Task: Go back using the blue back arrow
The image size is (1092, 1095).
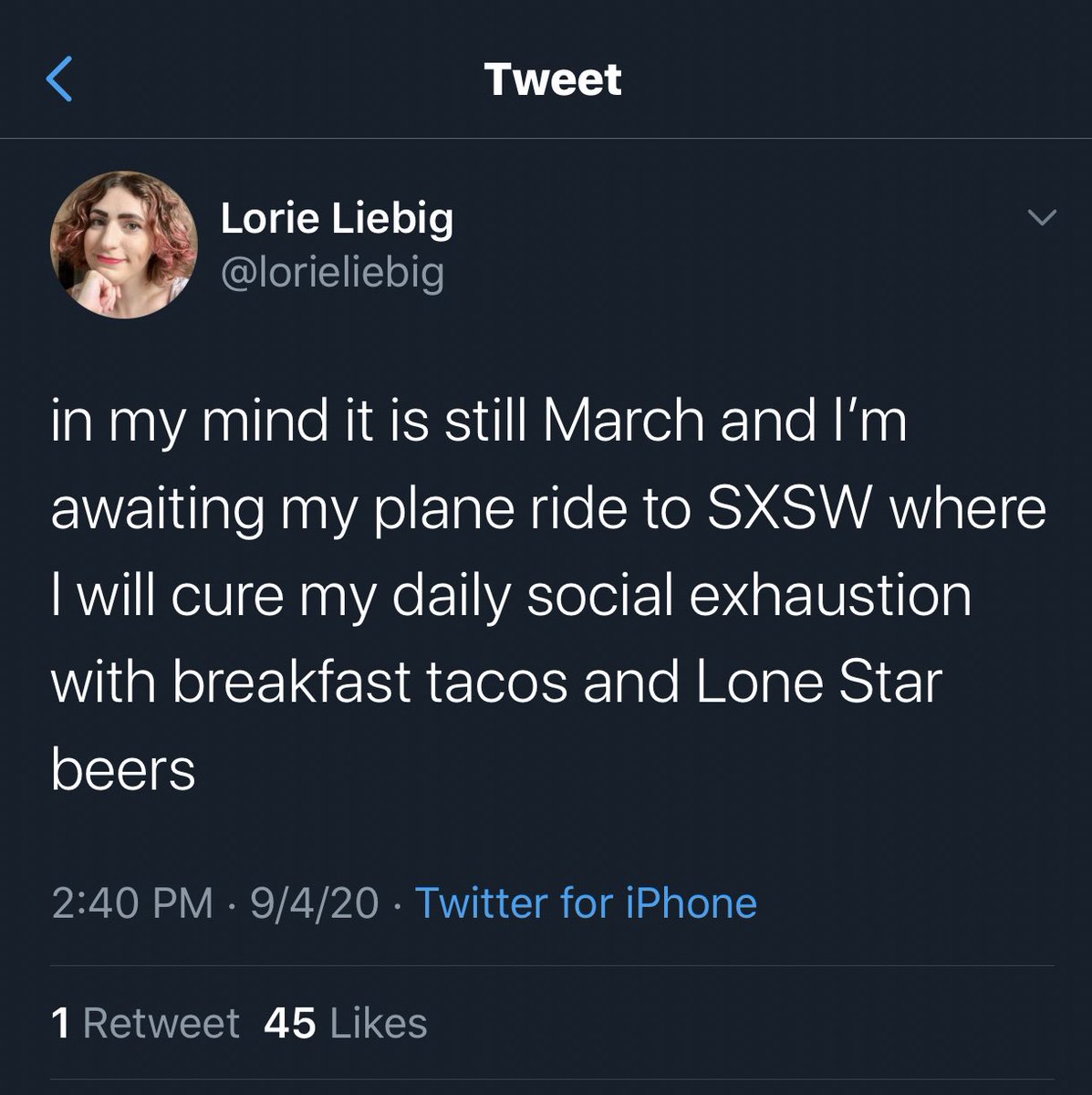Action: [59, 78]
